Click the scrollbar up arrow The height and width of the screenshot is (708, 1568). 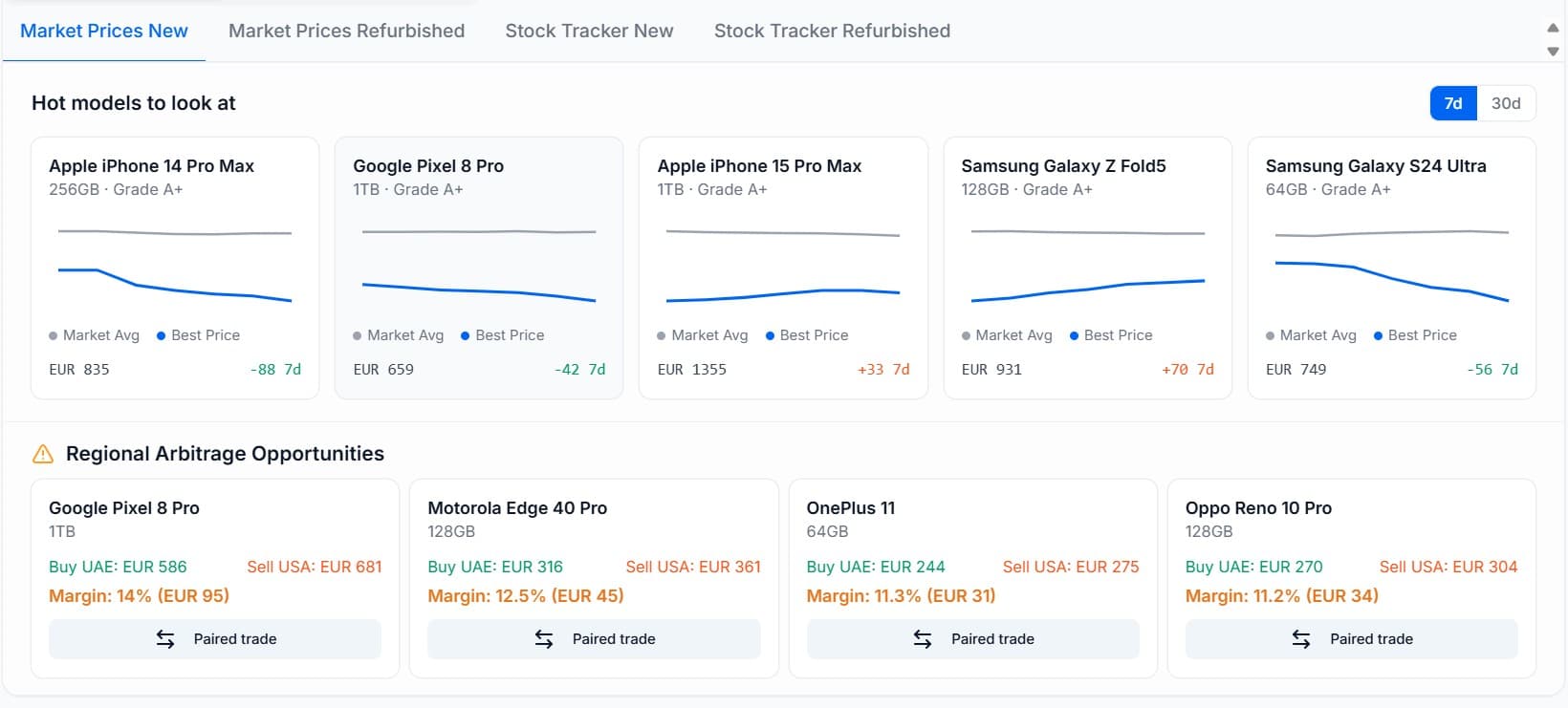point(1553,28)
